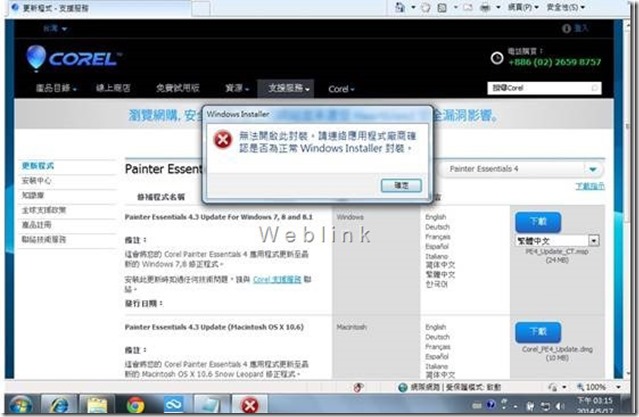Open the arrow next to feeds icon
This screenshot has width=639, height=417.
coord(455,7)
